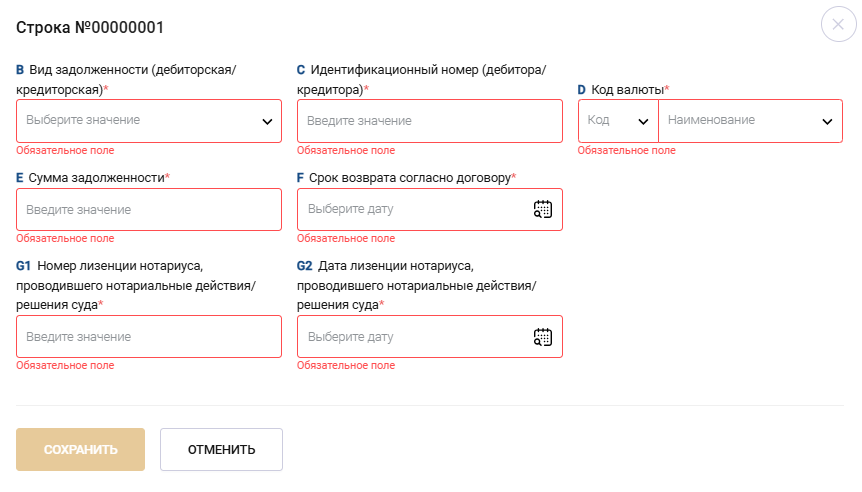
Task: Click into the Сумма задолженности input
Action: pos(148,210)
